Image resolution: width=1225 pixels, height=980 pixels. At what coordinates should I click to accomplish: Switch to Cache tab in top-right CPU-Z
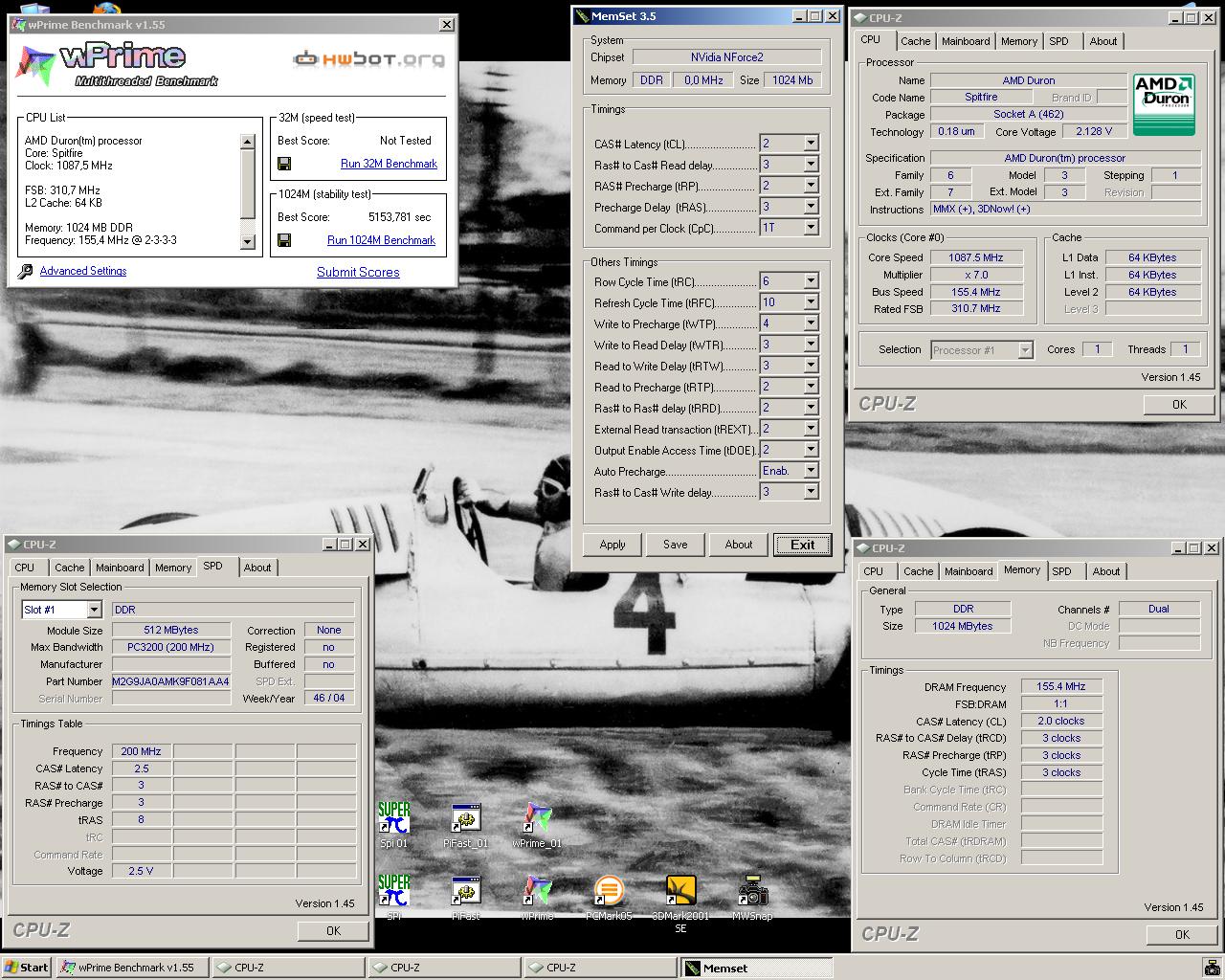(915, 41)
